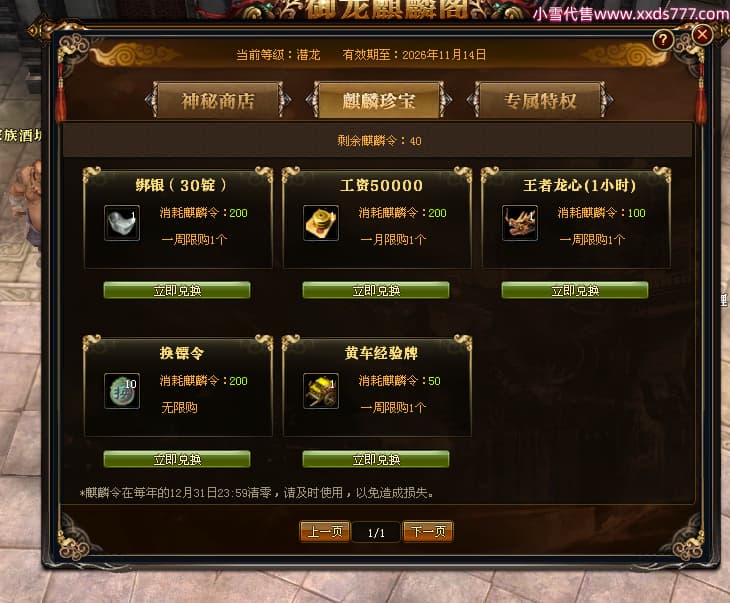Go to previous page with 上一页
The height and width of the screenshot is (603, 730).
[325, 531]
